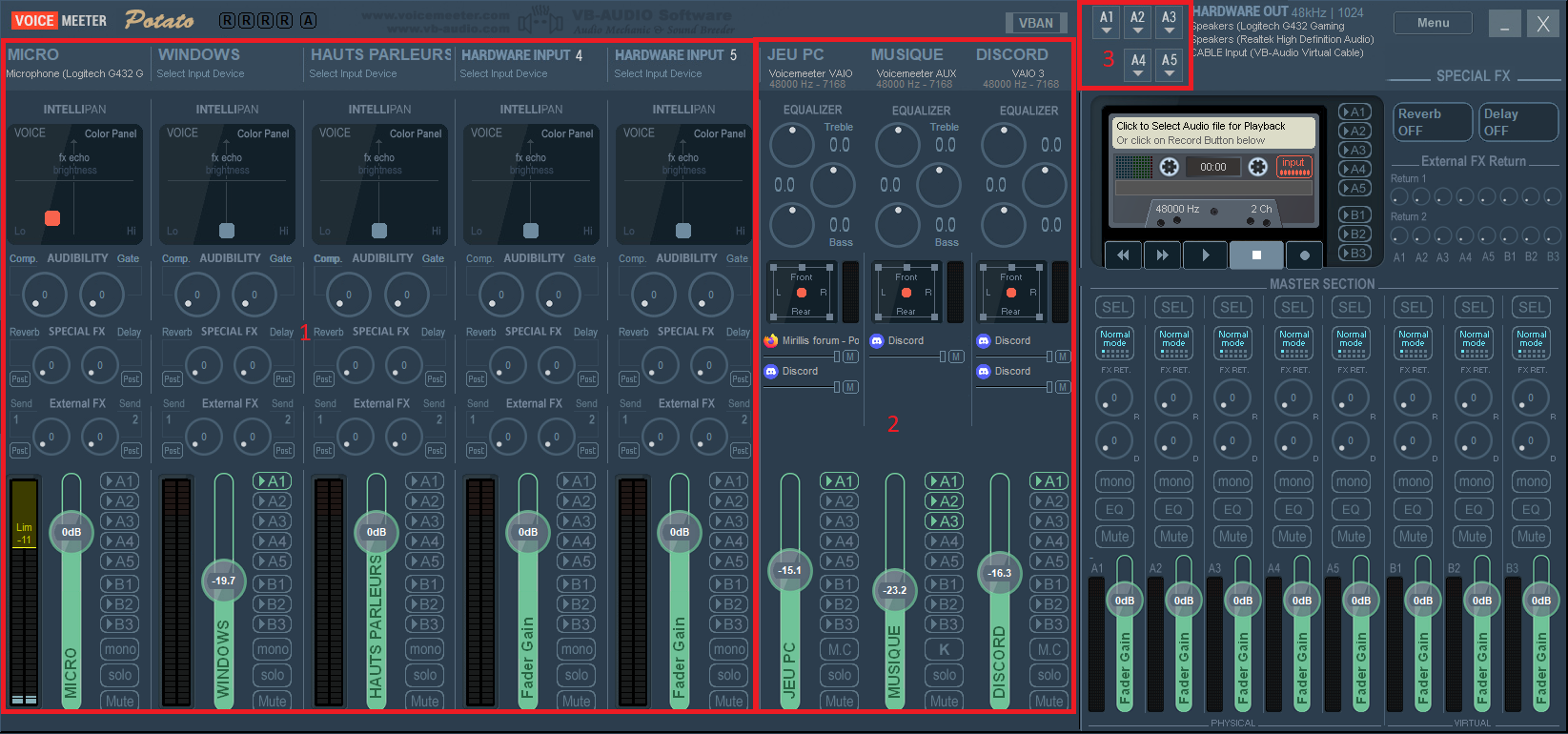
Task: Enable bus B1 on the DISCORD strip
Action: click(1049, 584)
